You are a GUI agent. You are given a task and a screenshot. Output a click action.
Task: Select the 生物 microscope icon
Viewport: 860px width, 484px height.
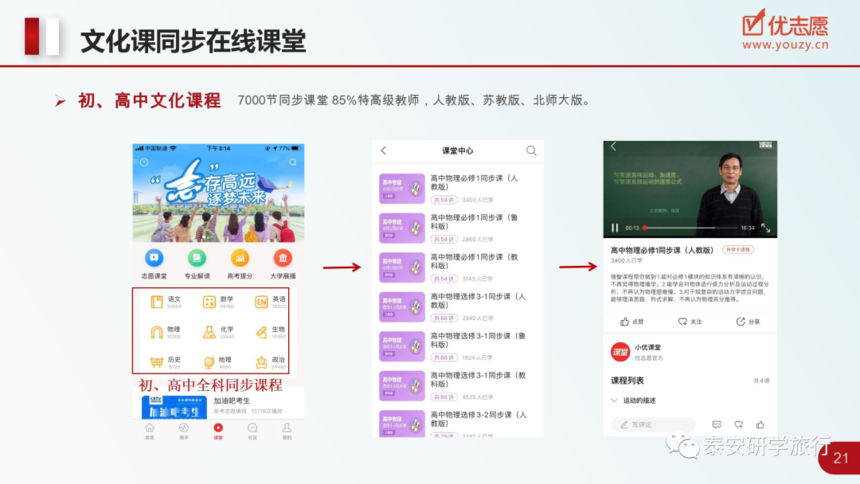click(261, 332)
